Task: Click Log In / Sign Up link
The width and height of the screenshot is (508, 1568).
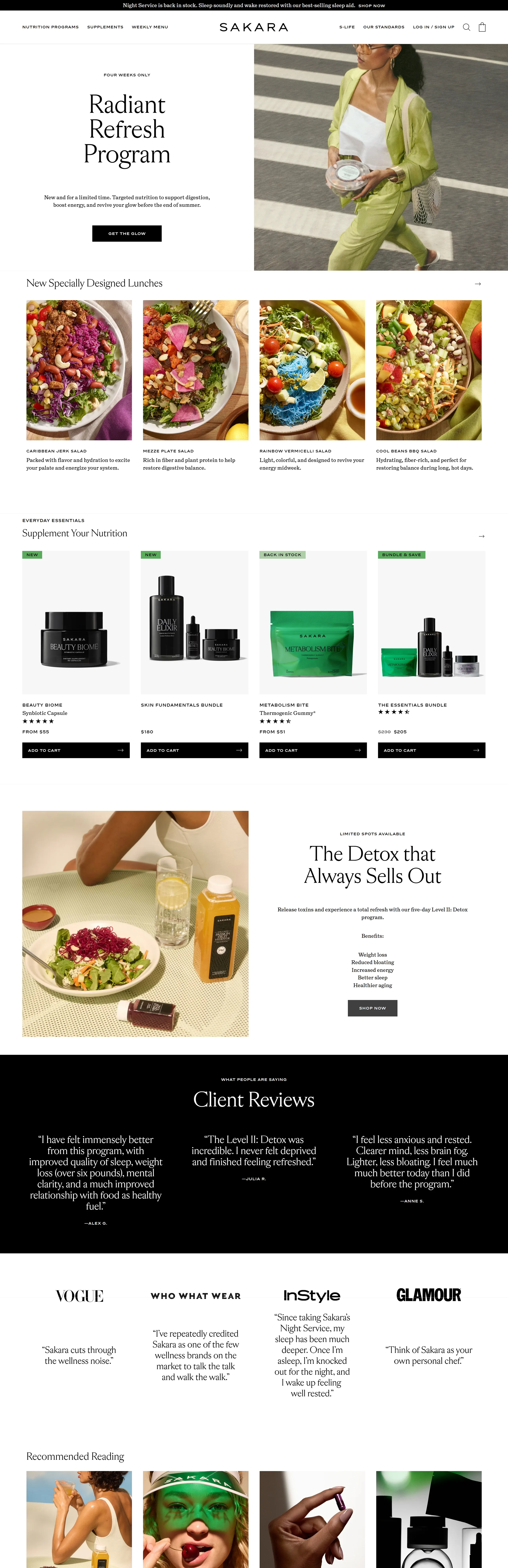Action: click(434, 27)
